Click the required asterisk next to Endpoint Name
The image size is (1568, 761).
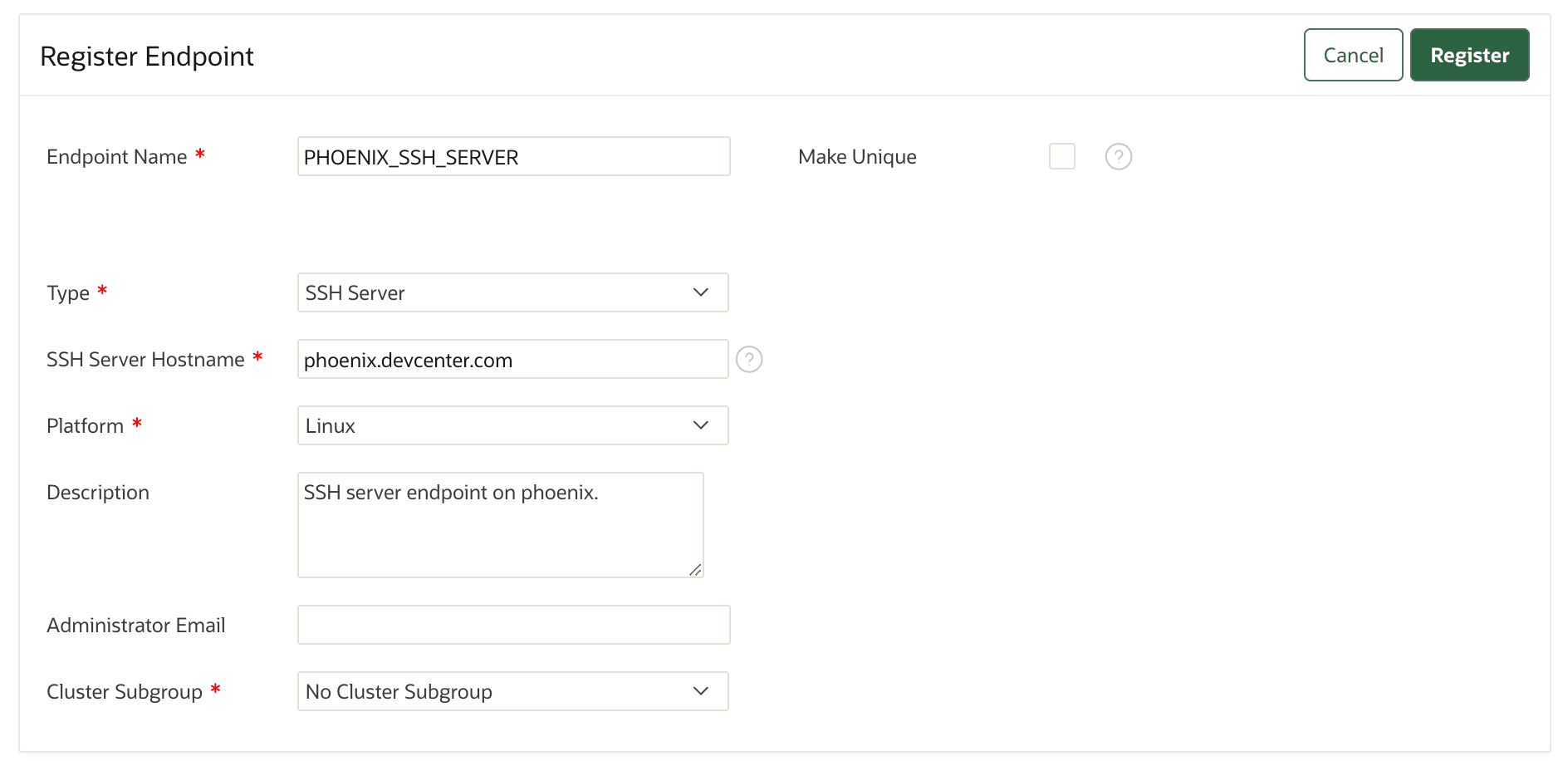point(200,154)
